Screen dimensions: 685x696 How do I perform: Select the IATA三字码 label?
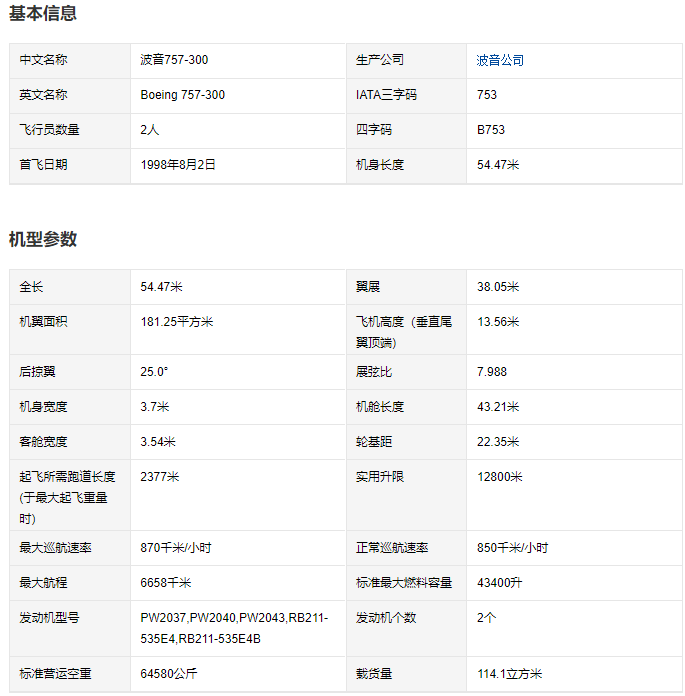click(x=386, y=95)
